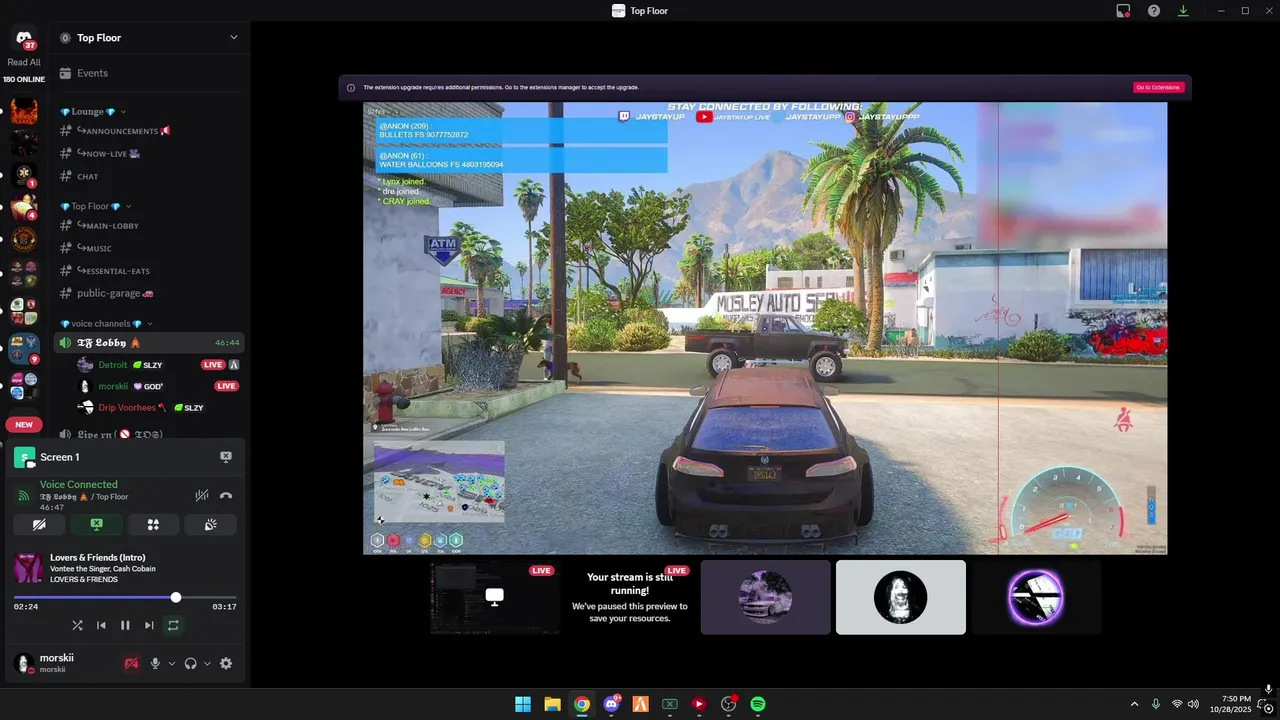This screenshot has width=1280, height=720.
Task: Toggle green screen share button
Action: (96, 524)
